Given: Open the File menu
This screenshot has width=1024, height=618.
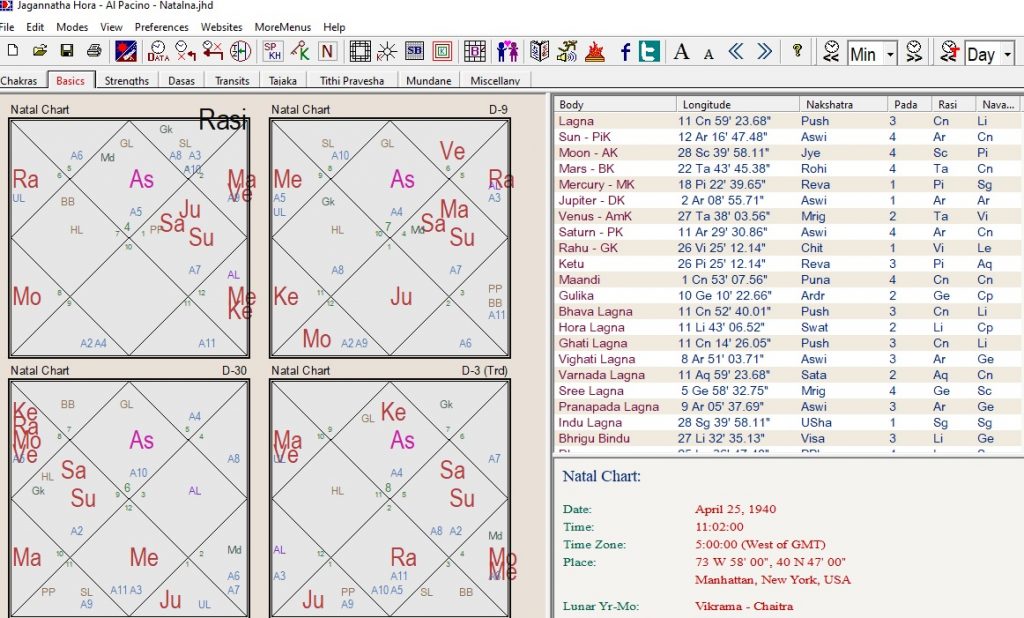Looking at the screenshot, I should (7, 27).
